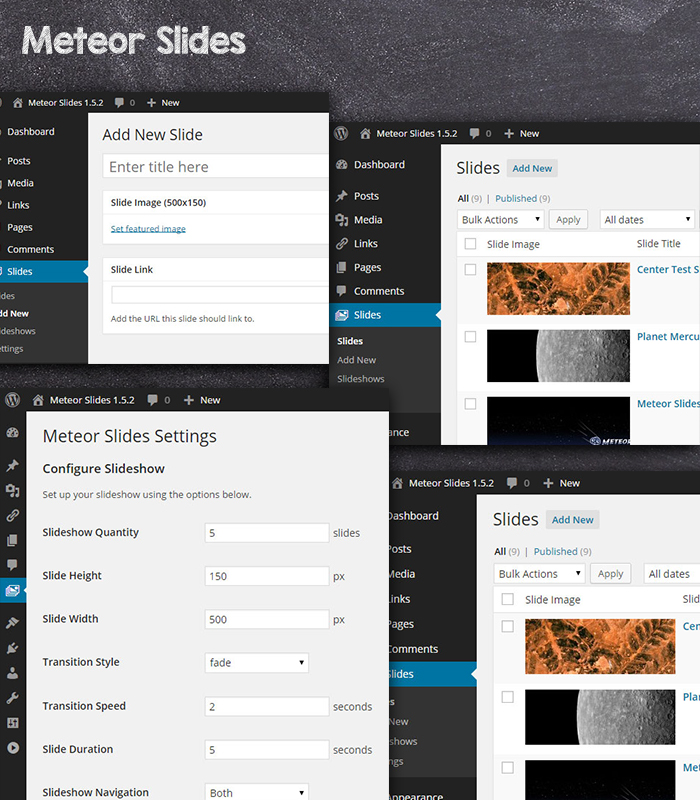Click the plus New icon in the Settings window toolbar
This screenshot has height=800, width=700.
click(x=188, y=400)
